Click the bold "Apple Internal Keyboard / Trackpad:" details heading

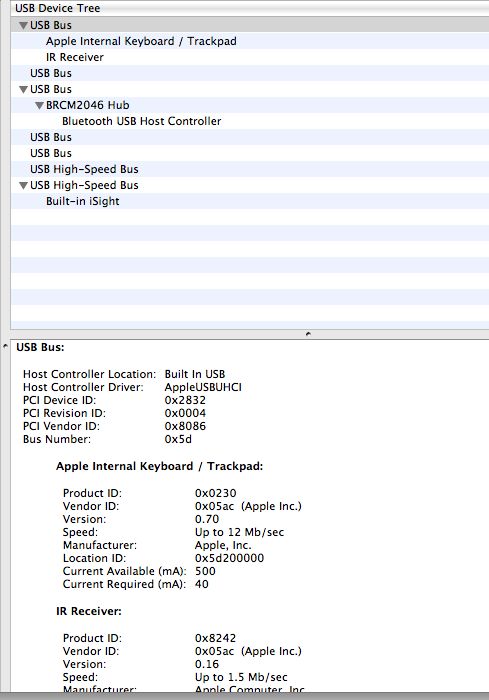tap(159, 467)
